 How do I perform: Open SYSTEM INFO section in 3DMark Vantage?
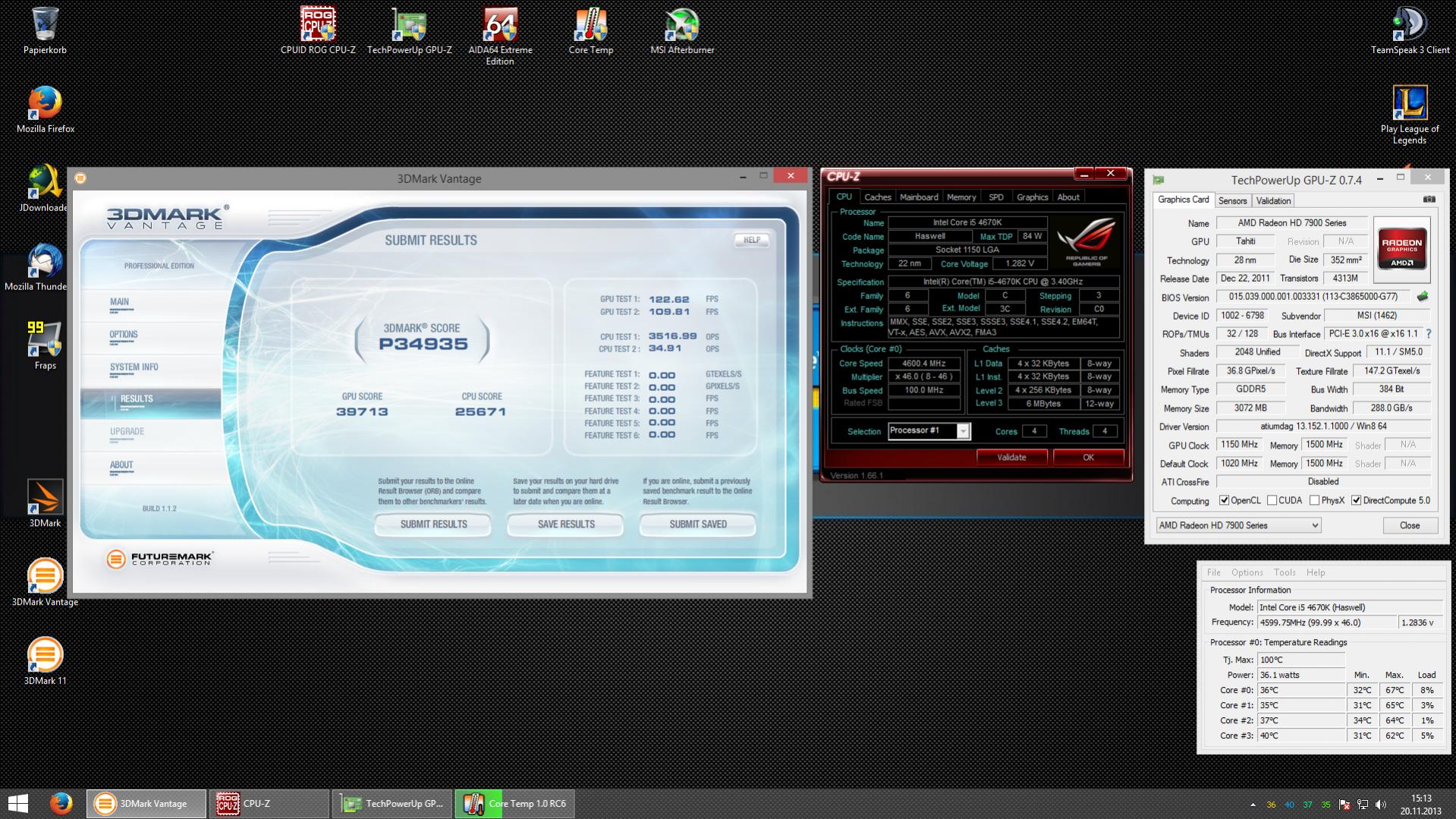tap(134, 367)
